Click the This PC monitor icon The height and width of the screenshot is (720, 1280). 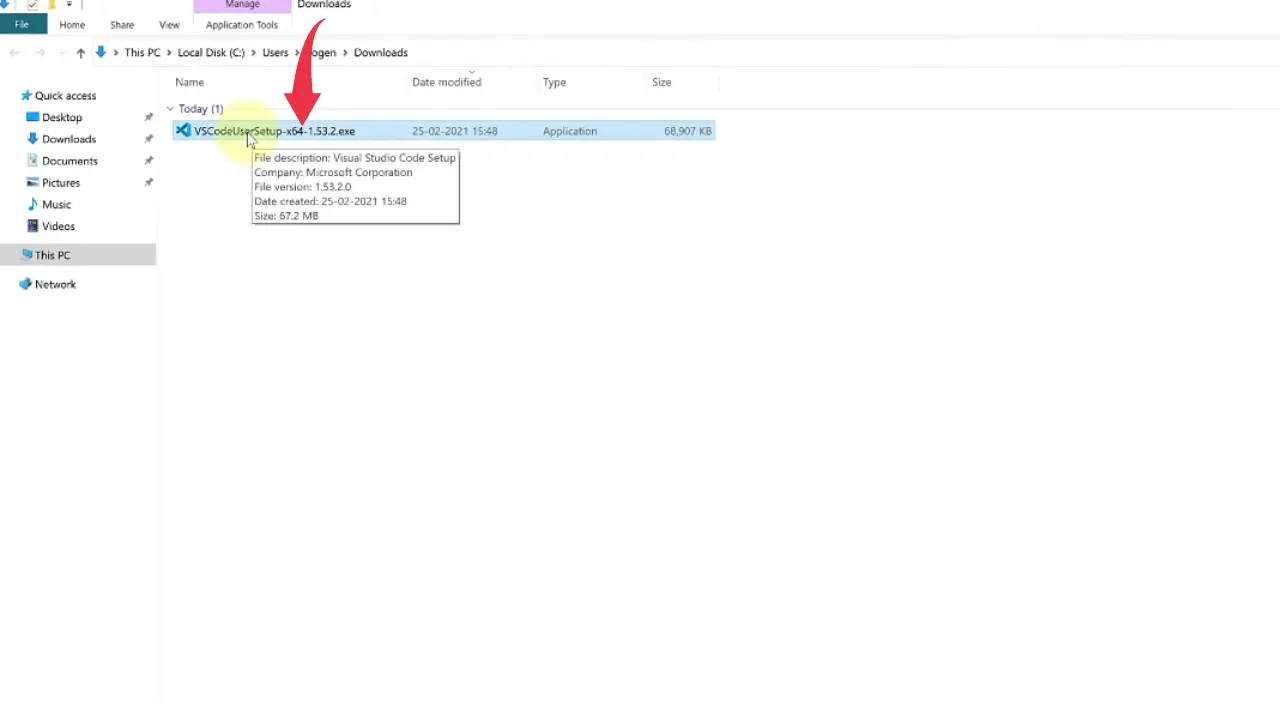(26, 255)
